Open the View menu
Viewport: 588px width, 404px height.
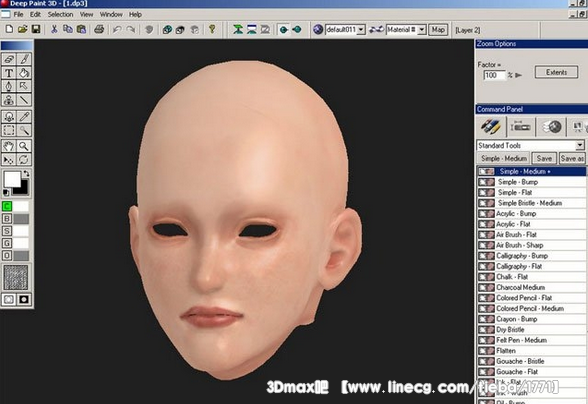pos(86,14)
